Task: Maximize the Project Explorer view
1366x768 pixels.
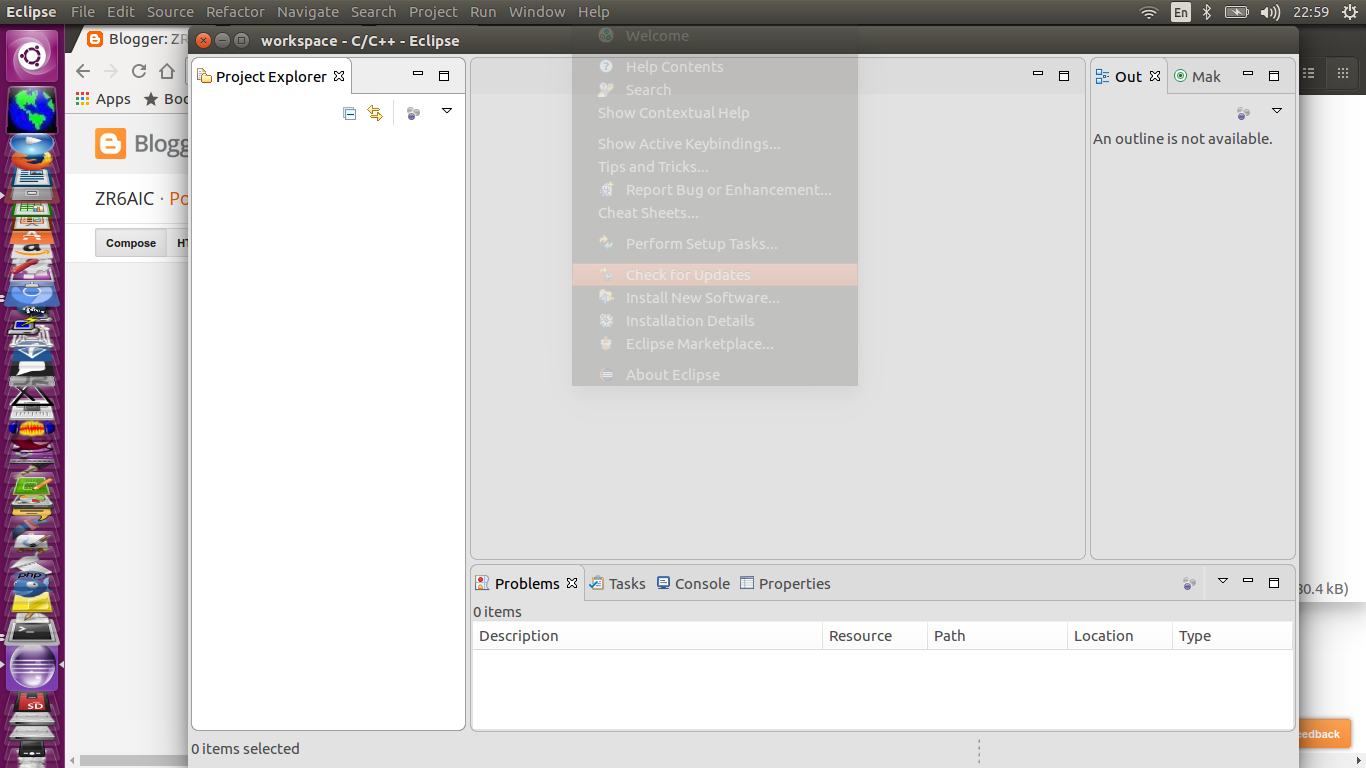Action: (x=444, y=76)
